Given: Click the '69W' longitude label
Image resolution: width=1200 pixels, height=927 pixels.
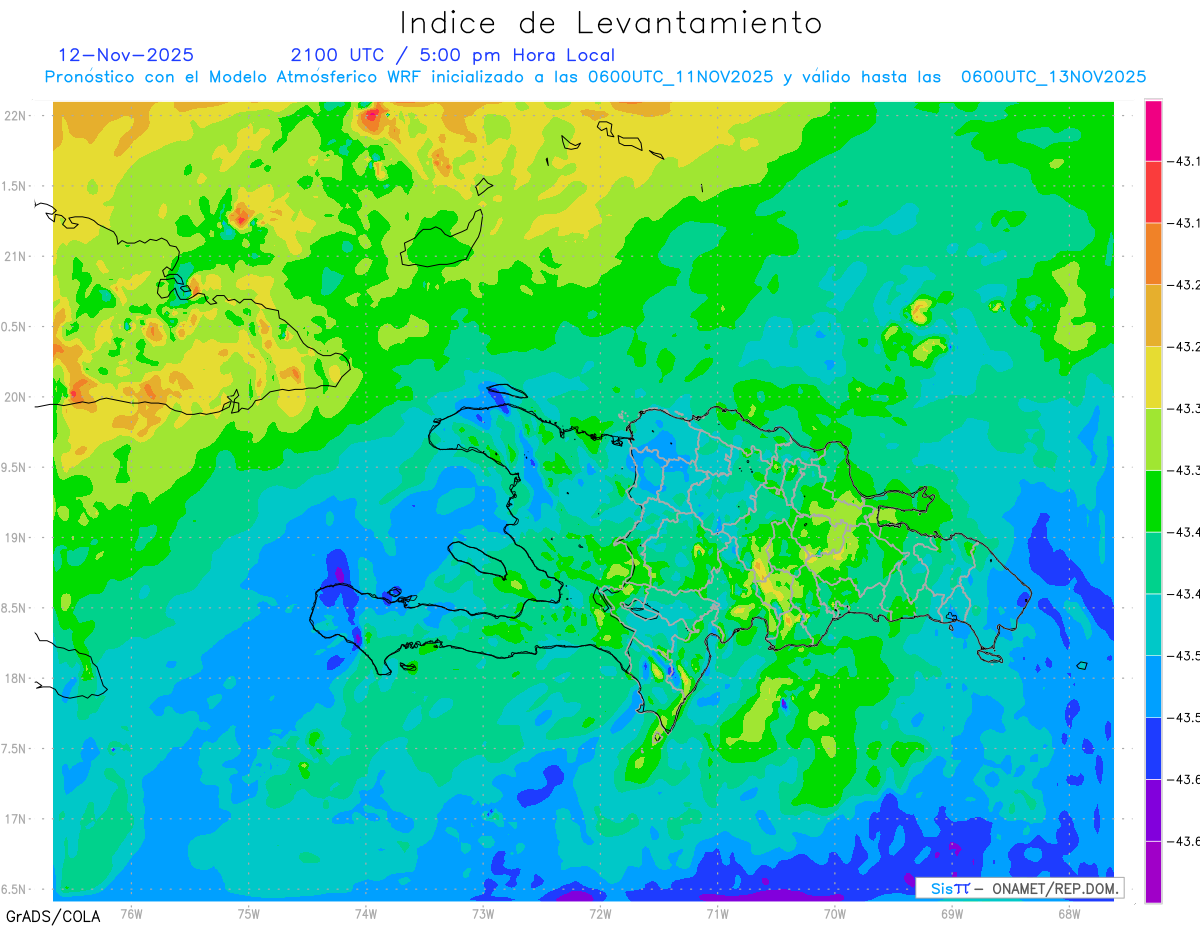Looking at the screenshot, I should (952, 912).
